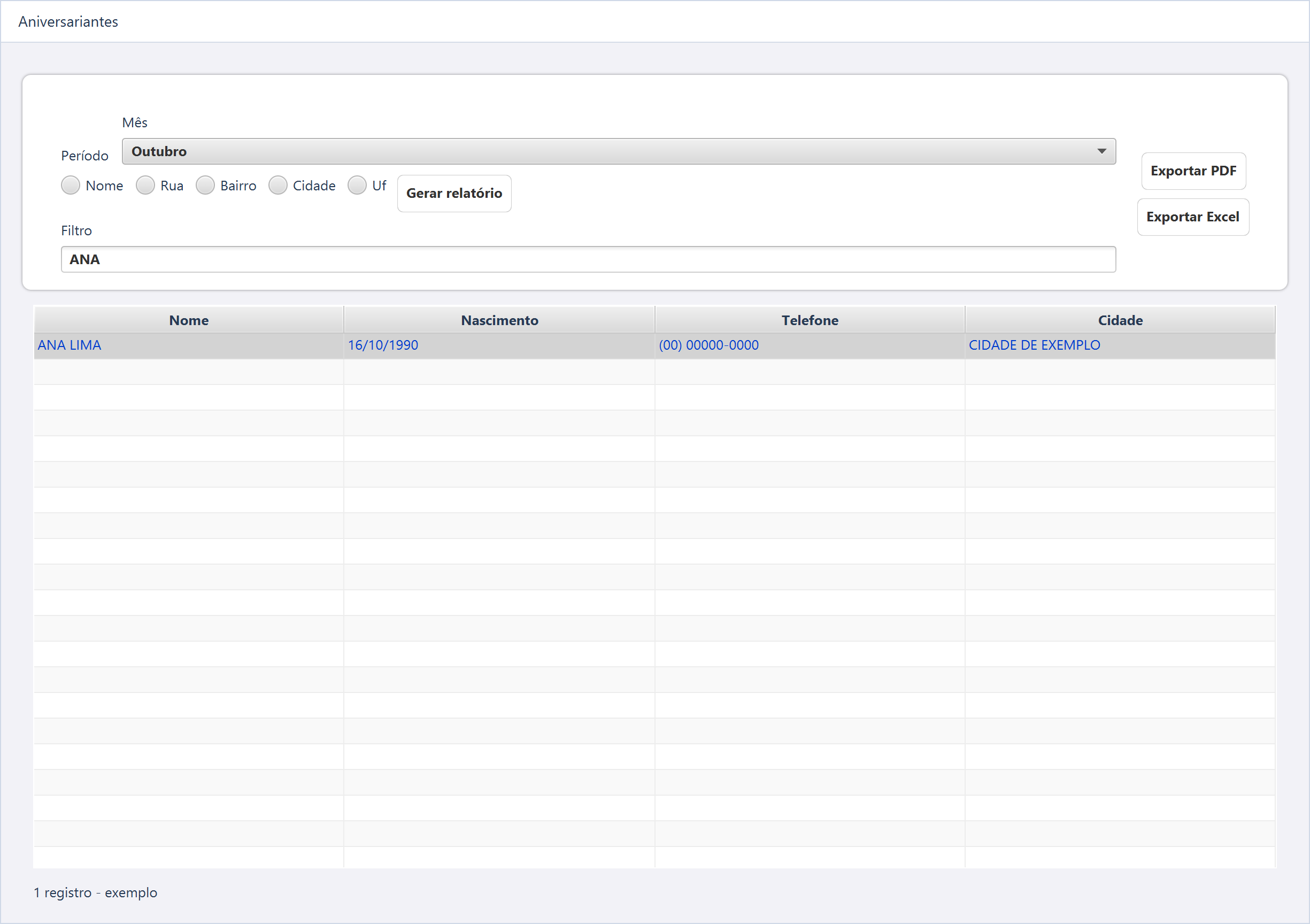This screenshot has height=924, width=1310.
Task: Sort by the Nome column header
Action: coord(189,320)
